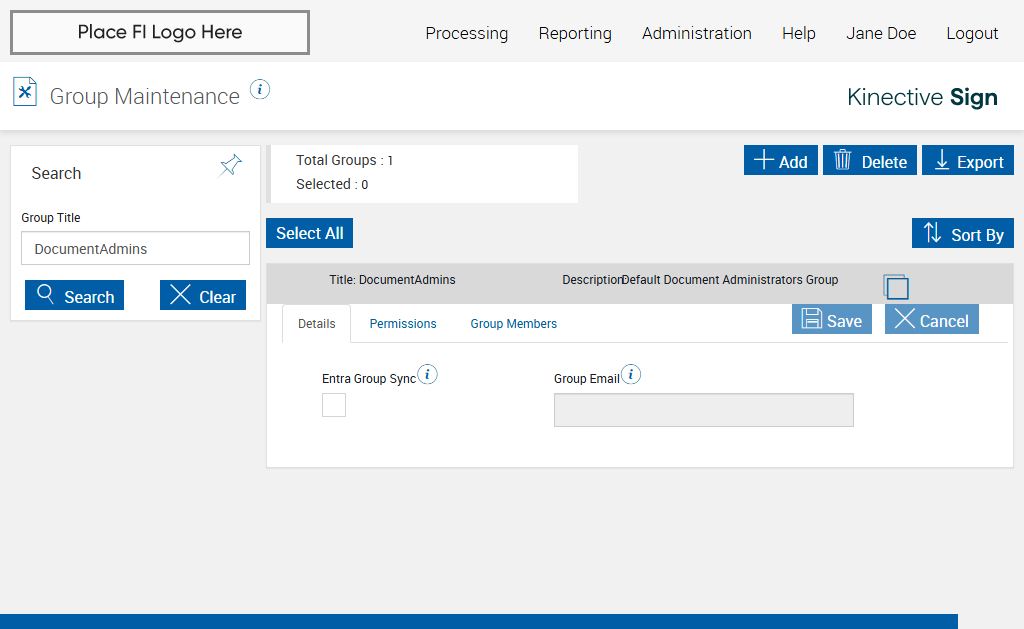Switch to the Permissions tab
Image resolution: width=1024 pixels, height=629 pixels.
click(x=403, y=324)
